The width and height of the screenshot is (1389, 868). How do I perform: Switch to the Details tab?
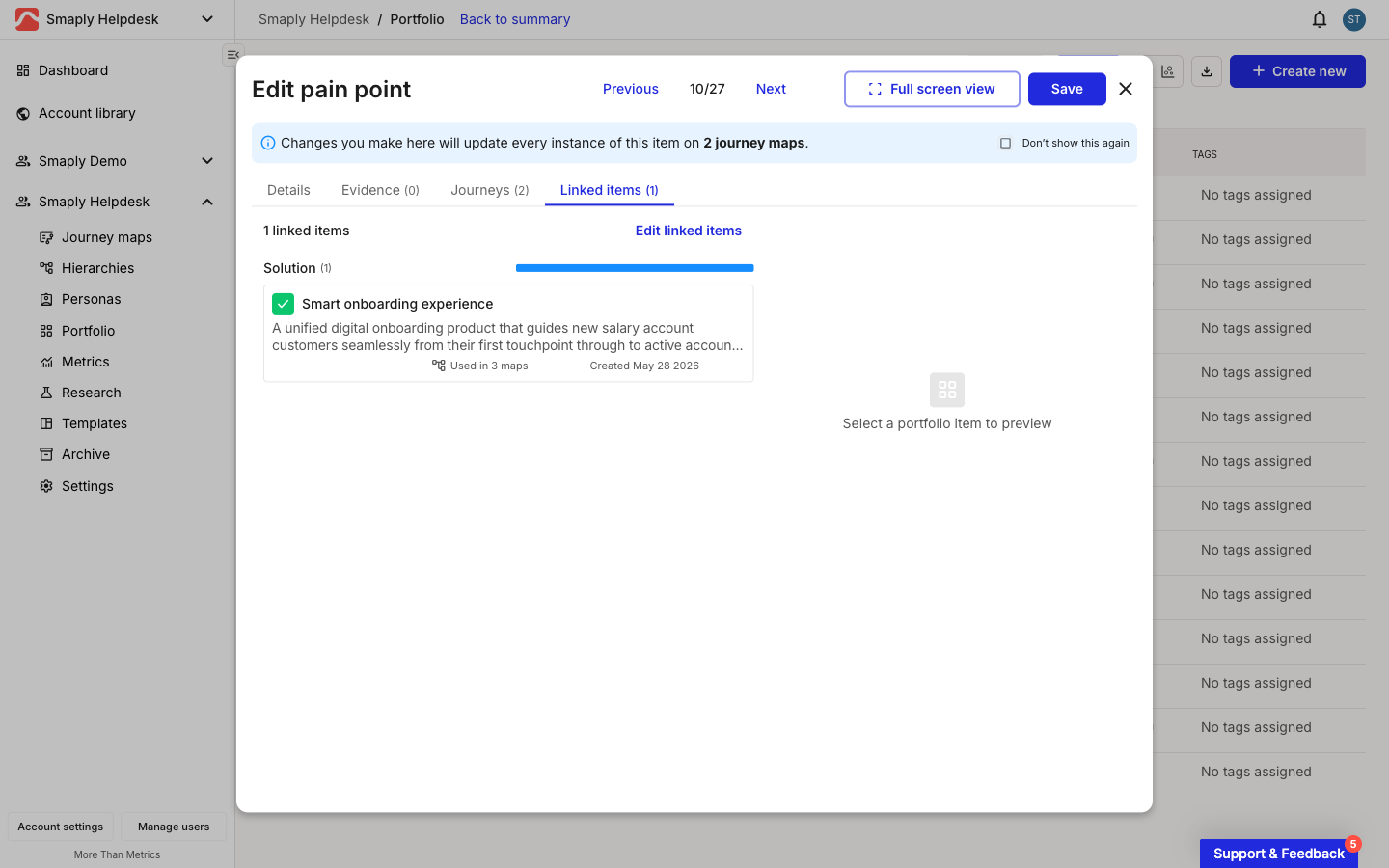point(288,190)
